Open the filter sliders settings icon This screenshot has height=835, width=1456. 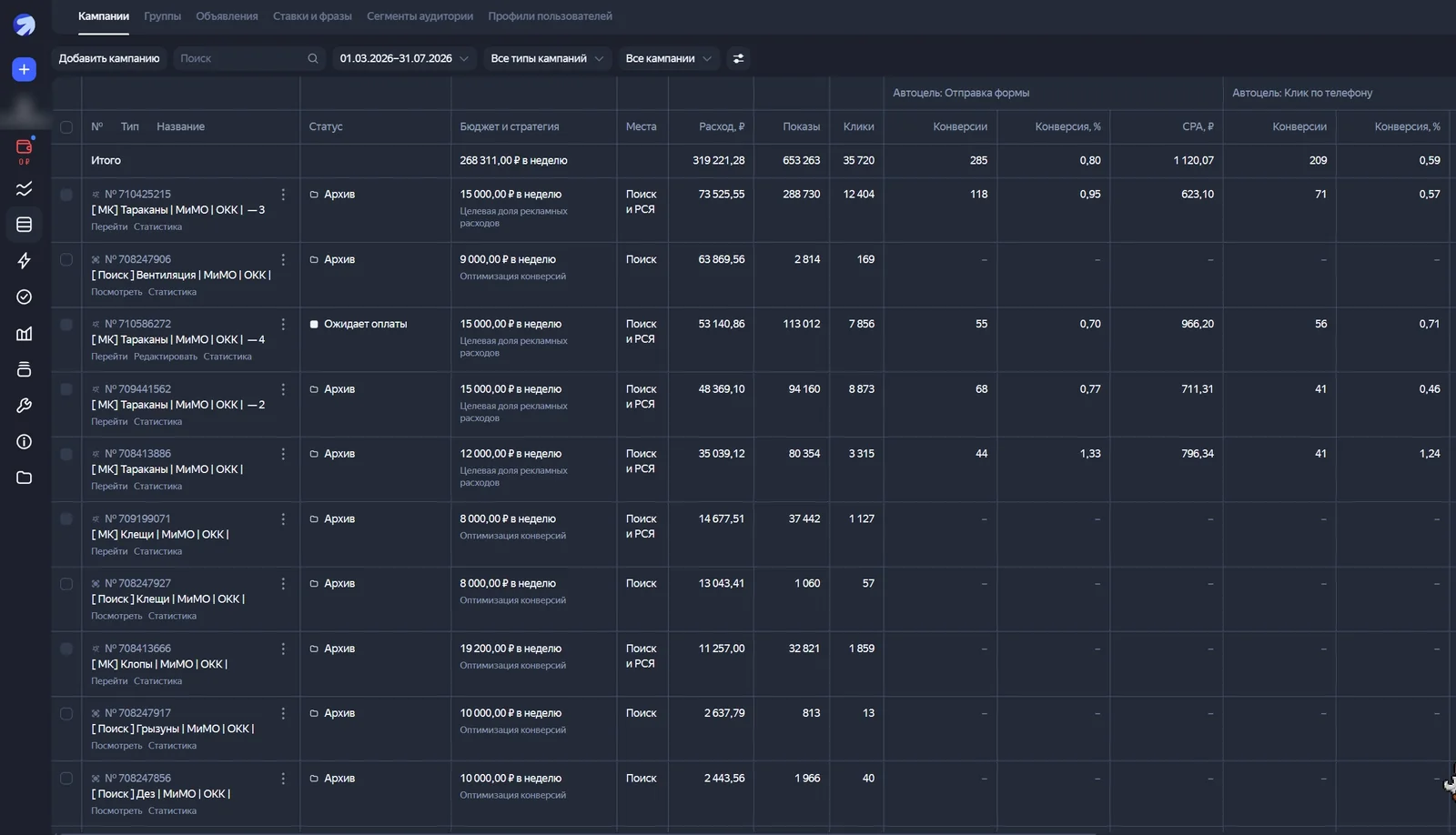(x=738, y=58)
